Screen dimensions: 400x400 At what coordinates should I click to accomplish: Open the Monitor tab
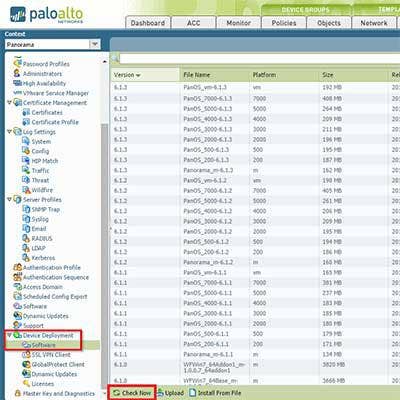pos(238,23)
